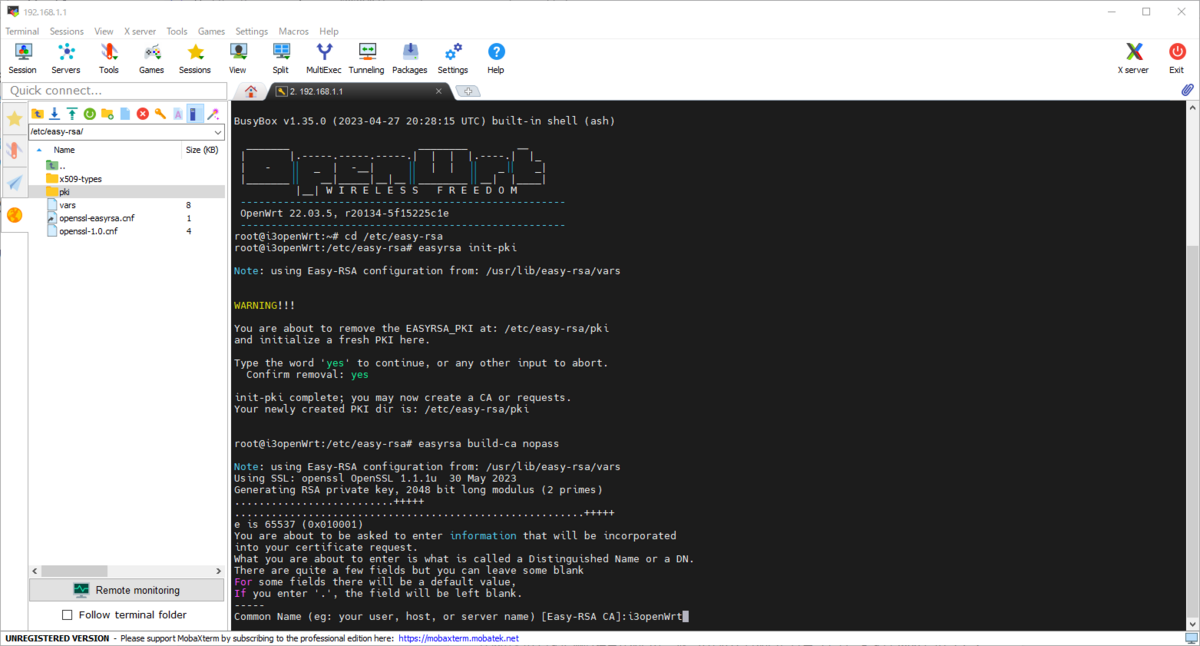Click the paperclip icon at tab bar end

(x=1187, y=90)
